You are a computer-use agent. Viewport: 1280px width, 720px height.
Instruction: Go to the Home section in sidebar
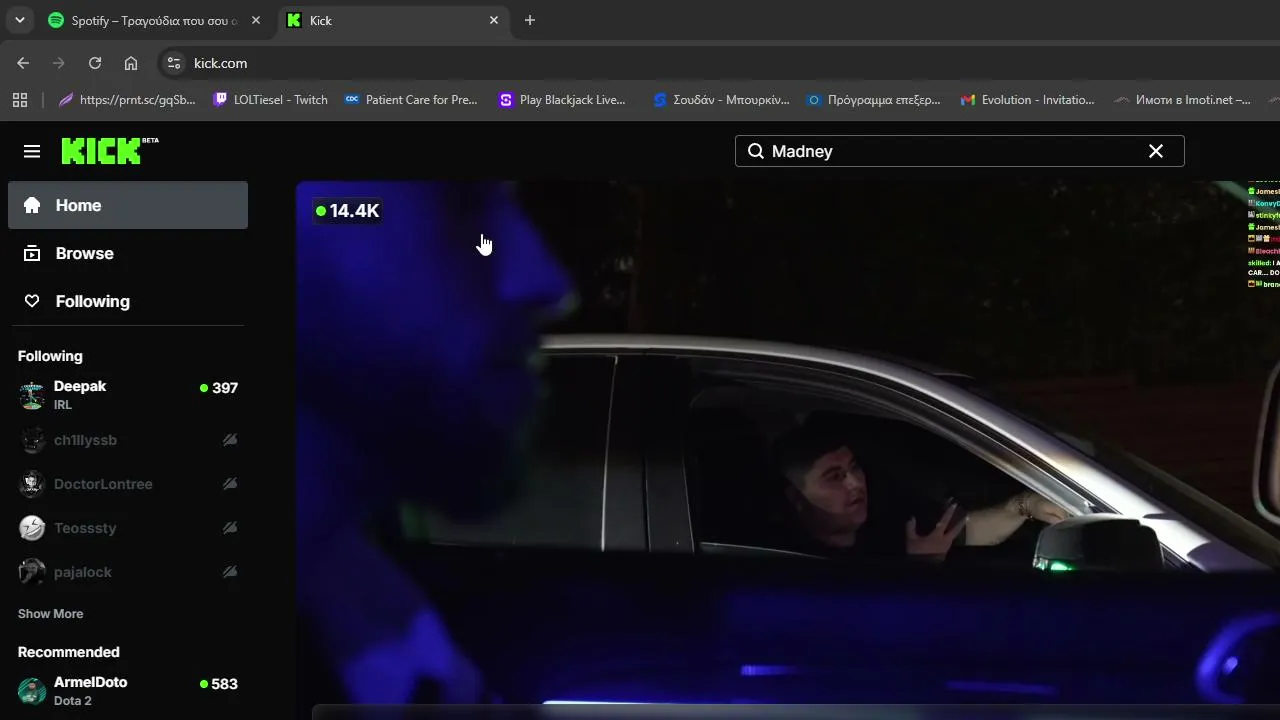pos(128,205)
